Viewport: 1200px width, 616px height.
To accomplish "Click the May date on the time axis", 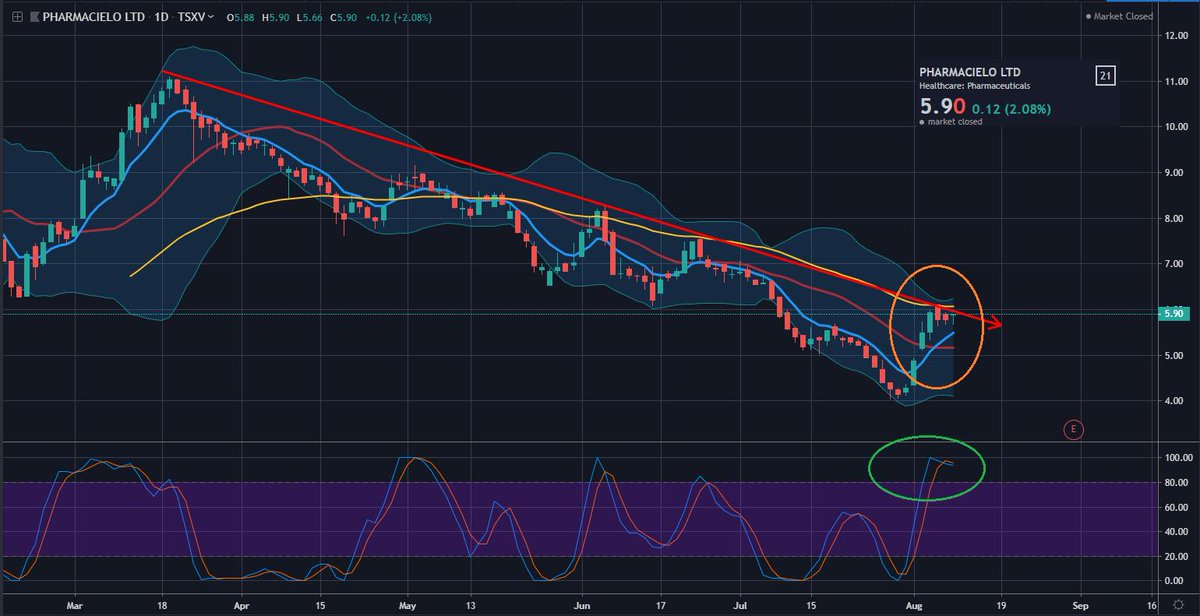I will (x=407, y=605).
